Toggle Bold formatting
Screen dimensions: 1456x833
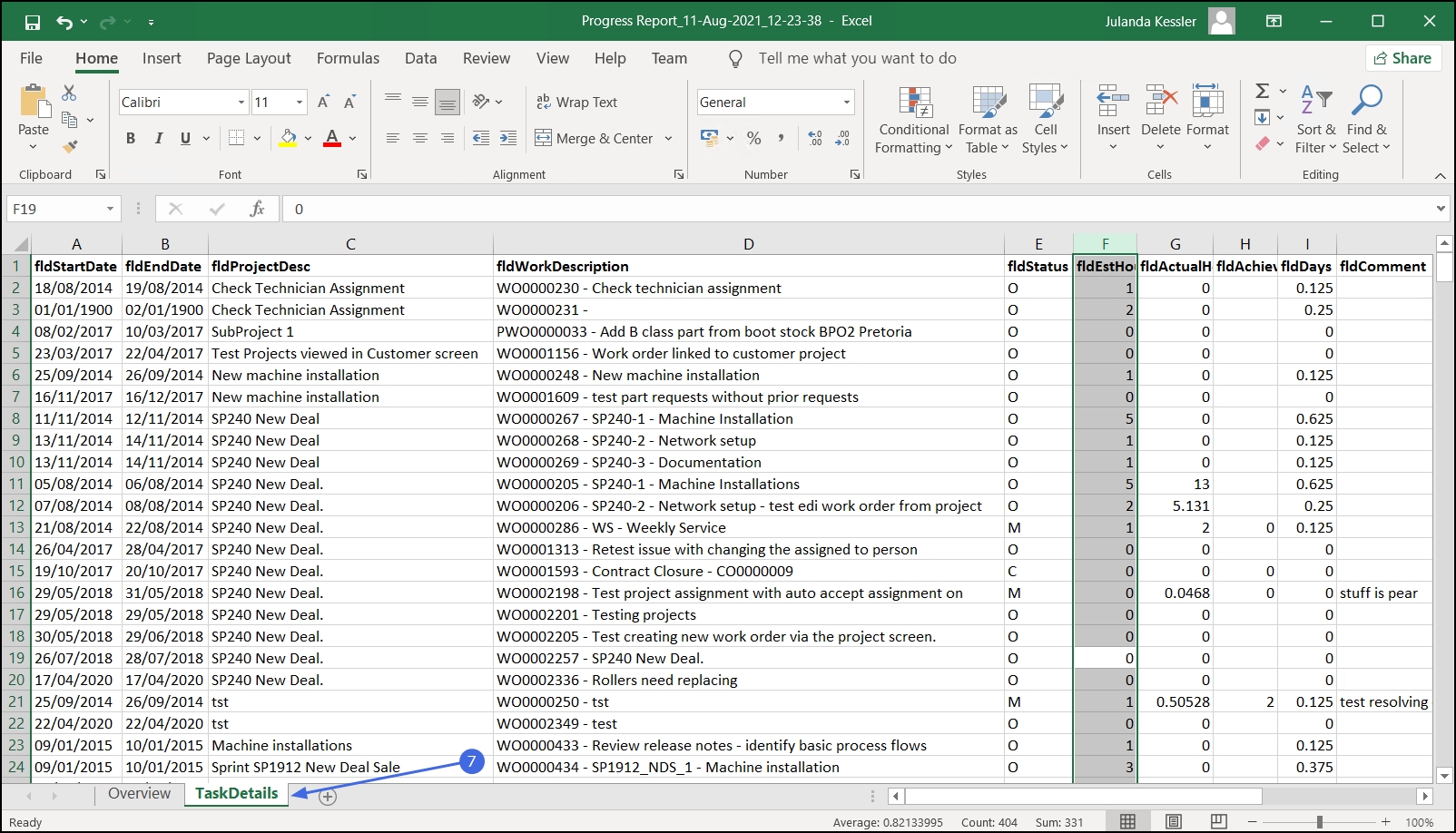click(x=131, y=138)
